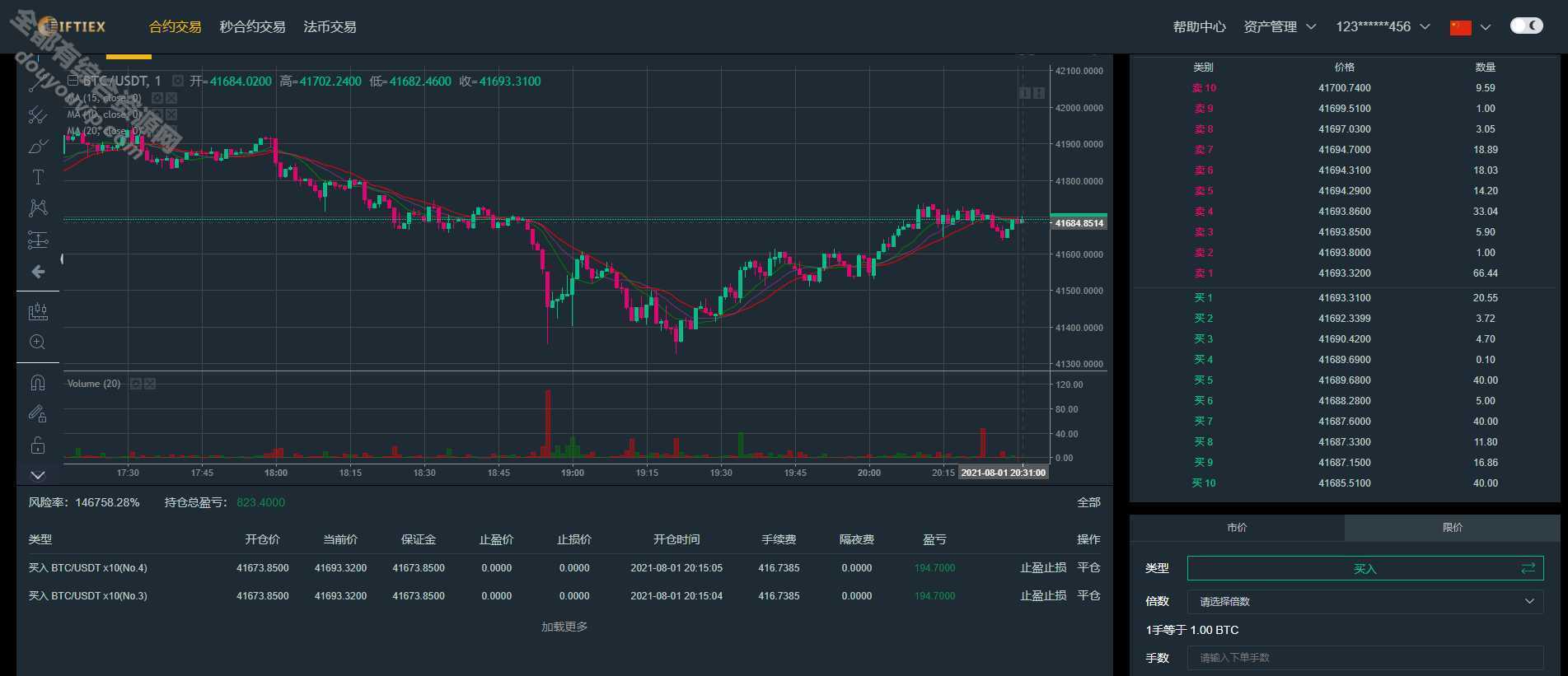
Task: Click open time 2021-08-01 20:15:05
Action: click(676, 568)
